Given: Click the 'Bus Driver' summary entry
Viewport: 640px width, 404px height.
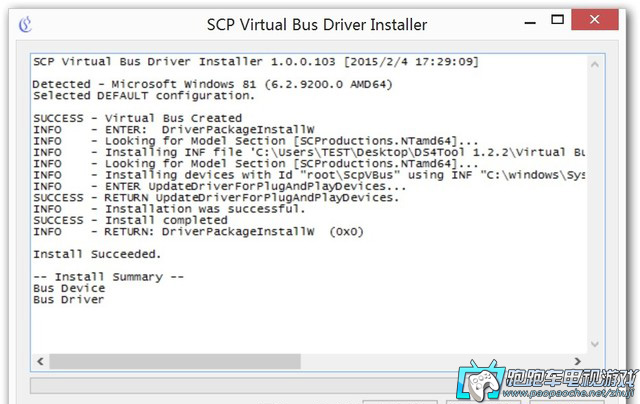Looking at the screenshot, I should [x=69, y=300].
